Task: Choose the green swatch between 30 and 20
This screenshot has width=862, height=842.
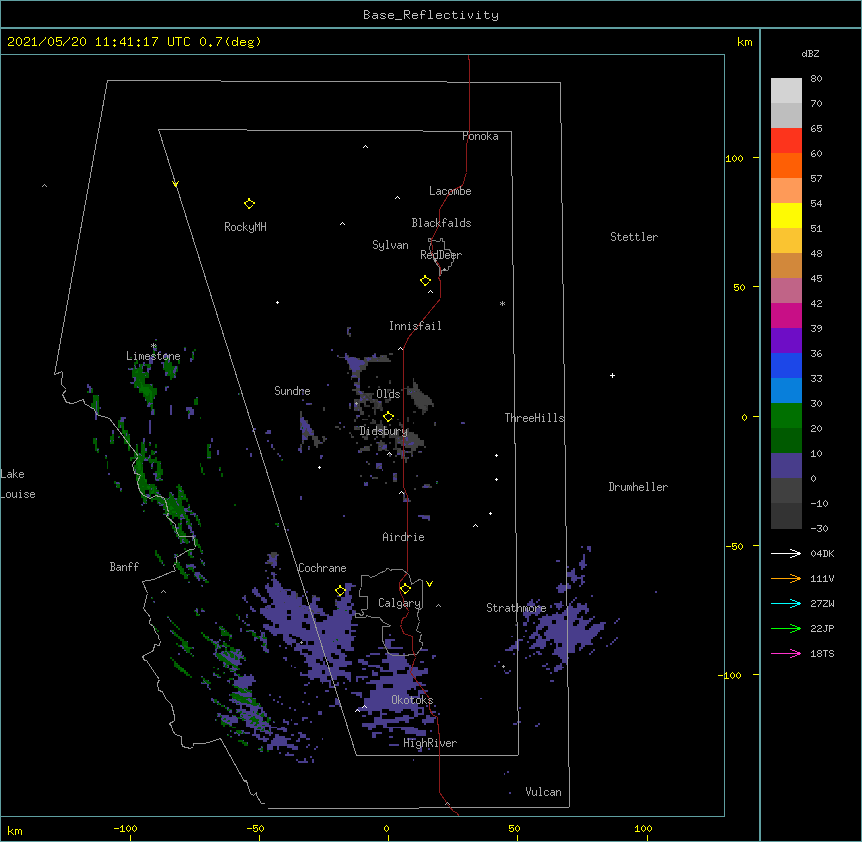Action: tap(786, 415)
